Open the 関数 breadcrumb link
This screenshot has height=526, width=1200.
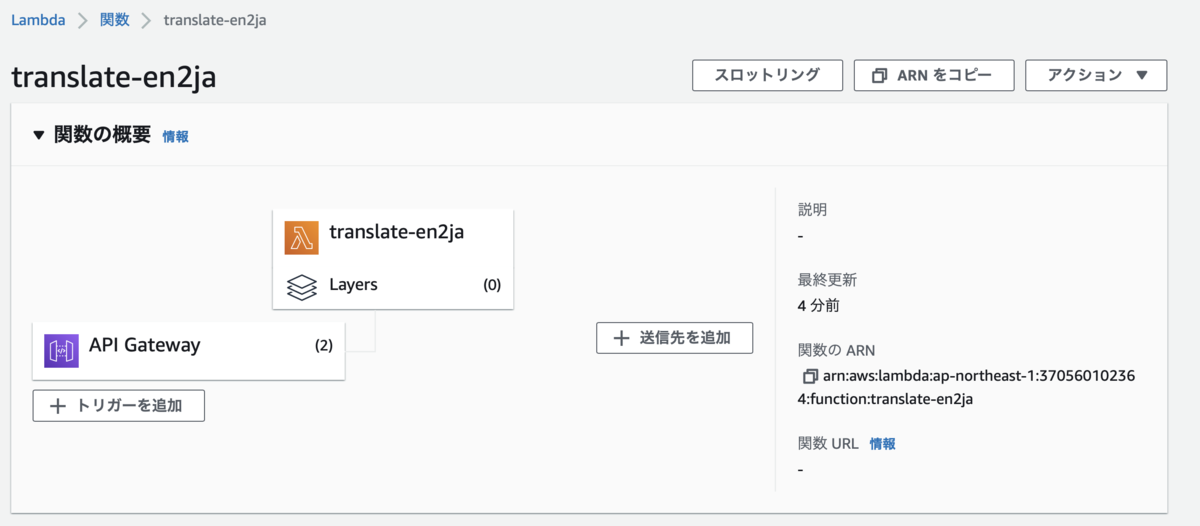(x=115, y=19)
